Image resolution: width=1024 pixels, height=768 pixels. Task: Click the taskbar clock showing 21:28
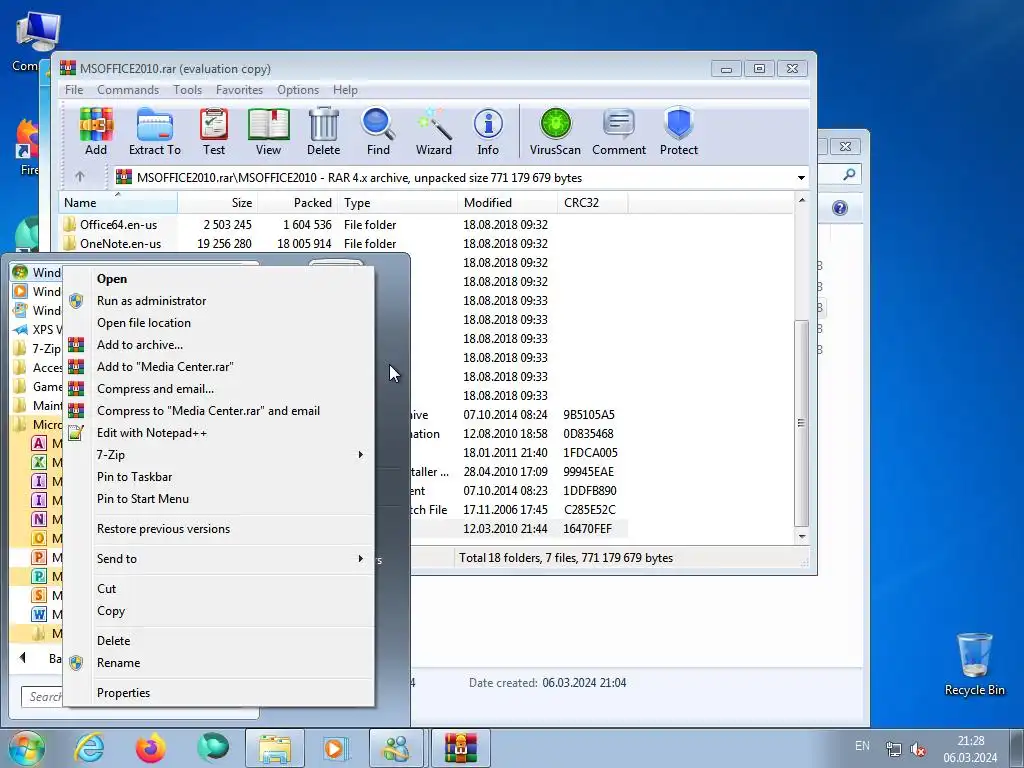click(970, 749)
